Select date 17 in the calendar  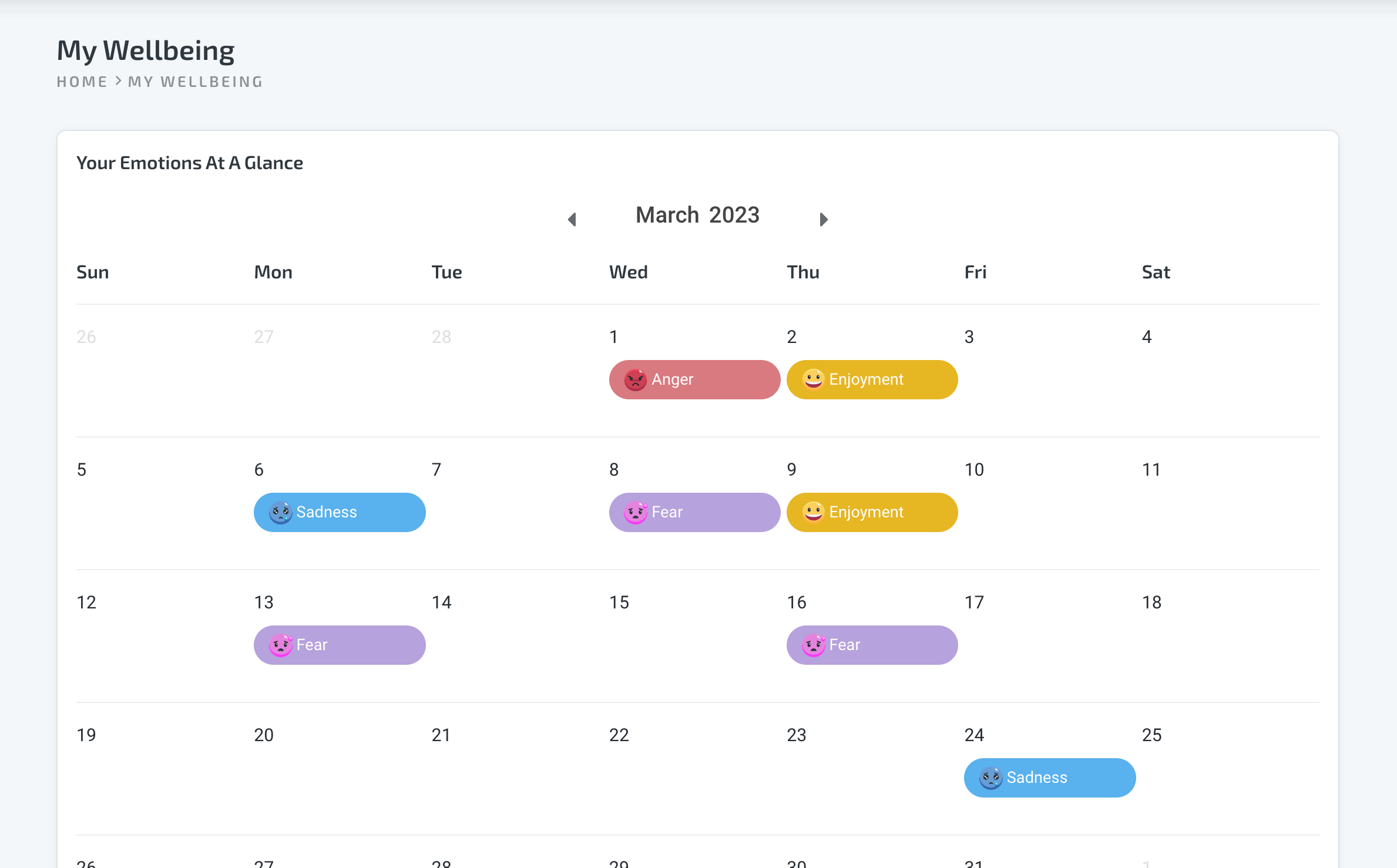pyautogui.click(x=974, y=603)
